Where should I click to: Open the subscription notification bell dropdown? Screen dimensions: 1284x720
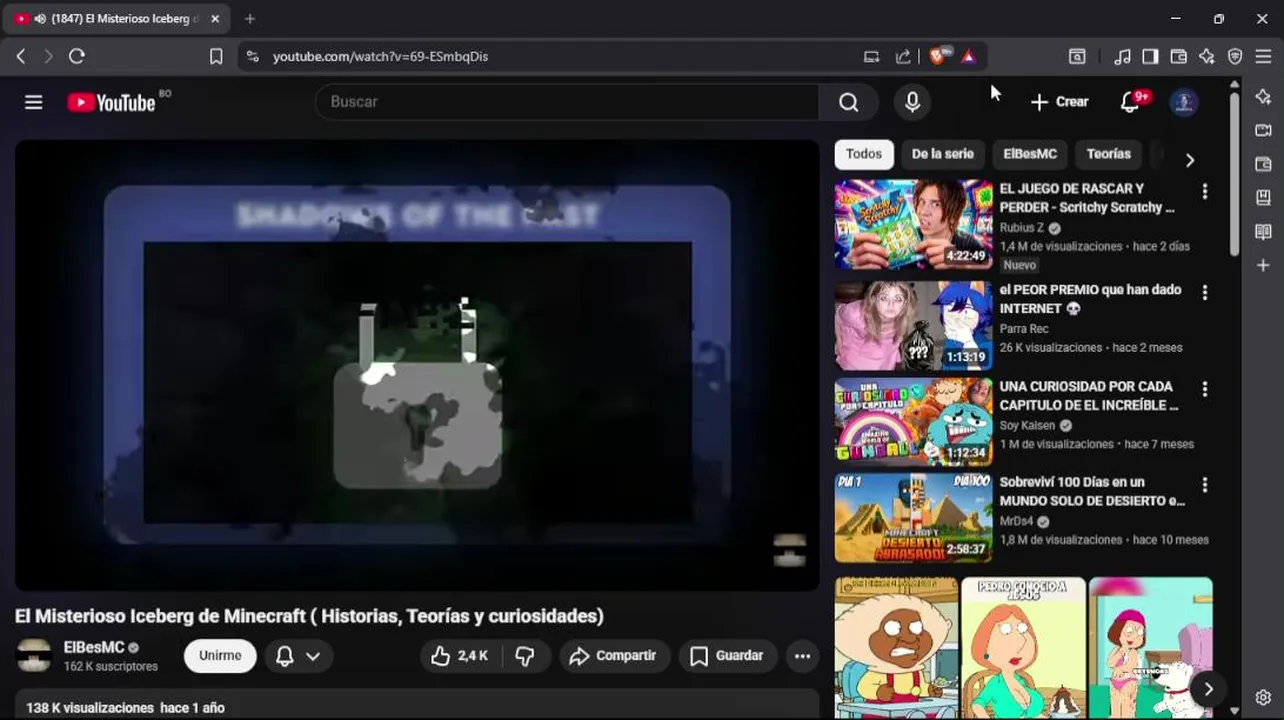pyautogui.click(x=298, y=656)
